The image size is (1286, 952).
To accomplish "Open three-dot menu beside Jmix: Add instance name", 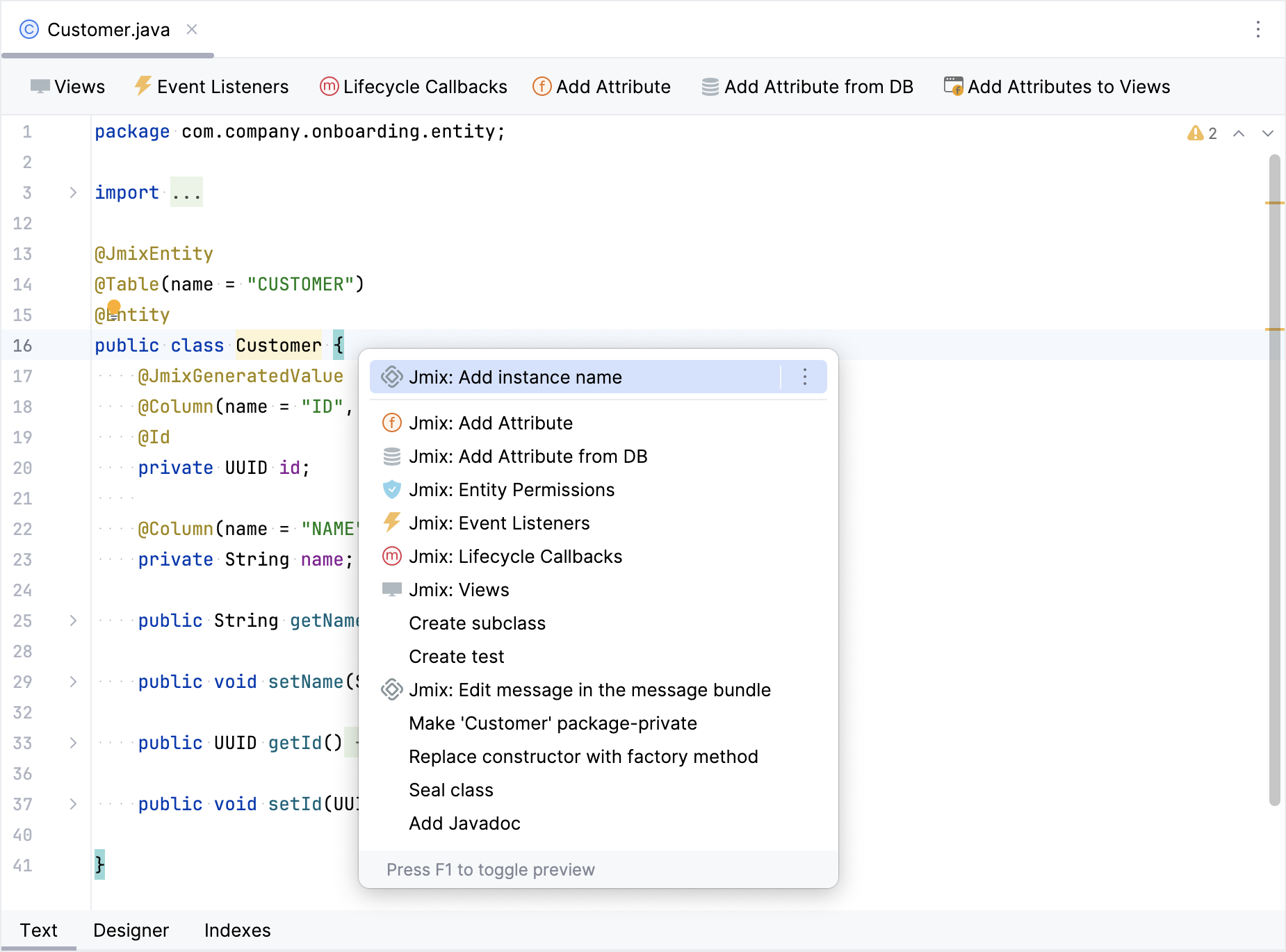I will [x=804, y=377].
